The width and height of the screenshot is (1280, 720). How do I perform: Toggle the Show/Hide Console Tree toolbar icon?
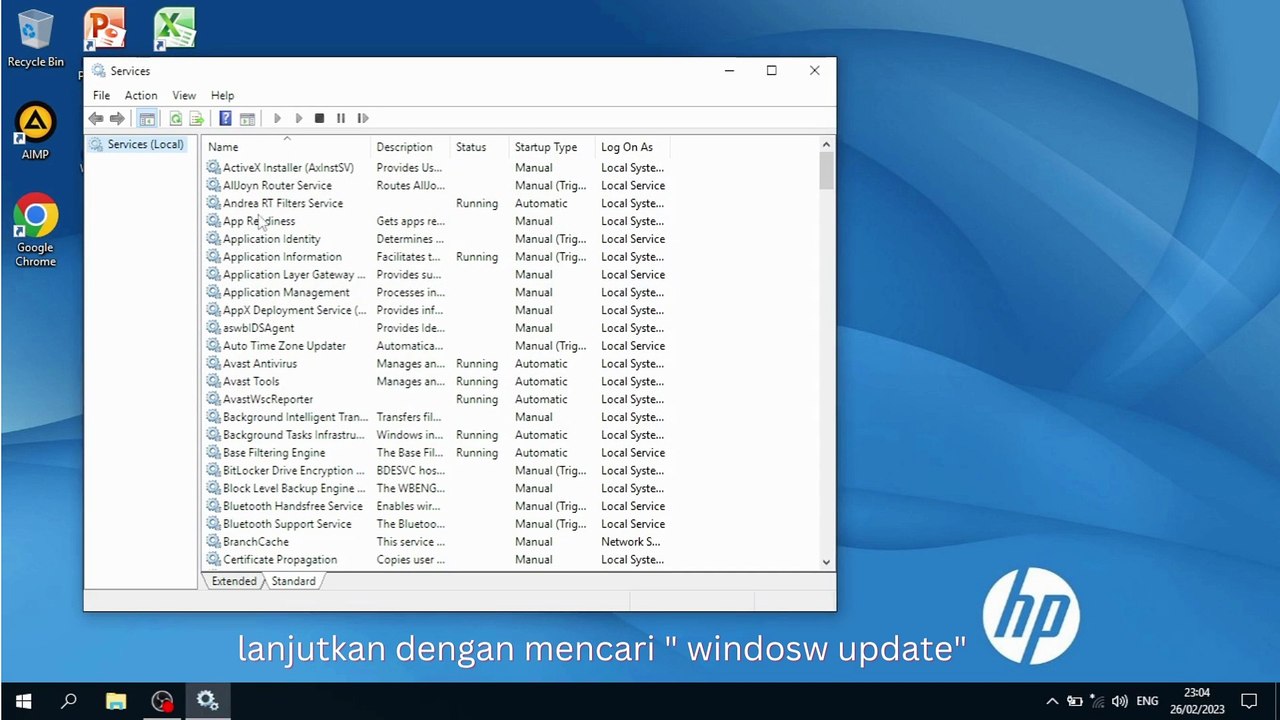point(147,119)
